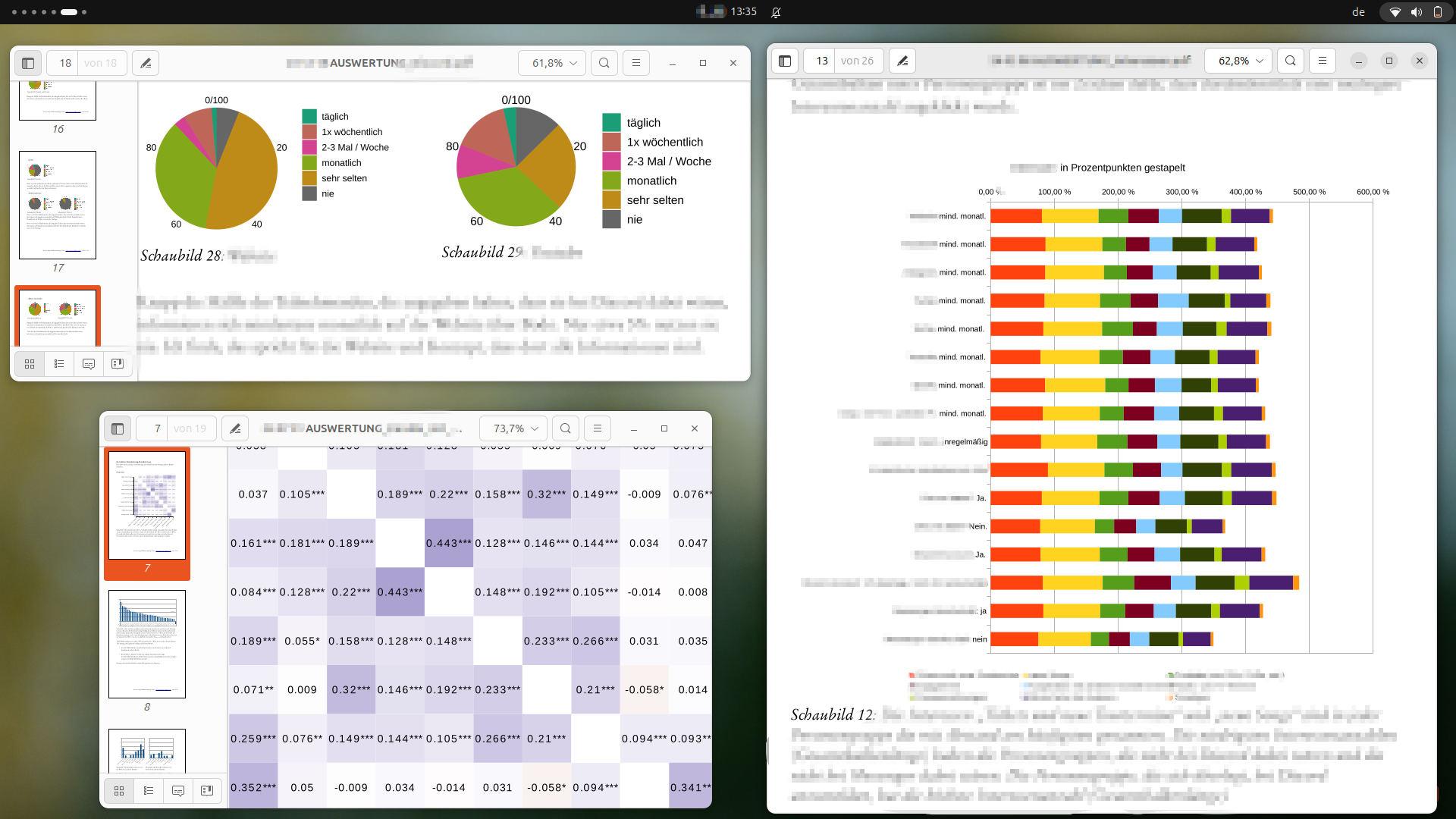Open annotation pencil tool in top-left viewer
Screen dimensions: 1456x819
pyautogui.click(x=146, y=63)
